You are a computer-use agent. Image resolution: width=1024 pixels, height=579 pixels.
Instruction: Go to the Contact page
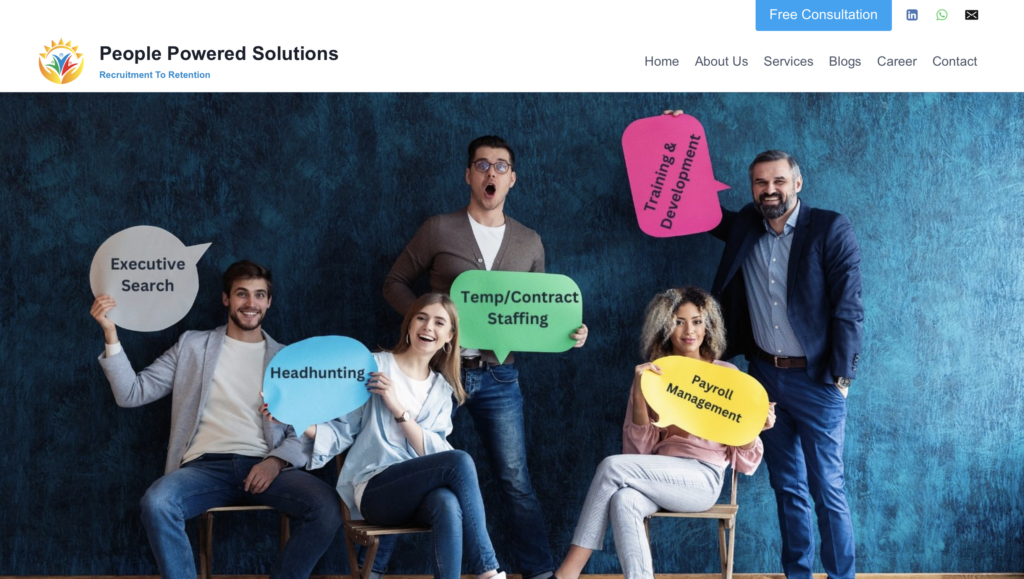point(955,61)
